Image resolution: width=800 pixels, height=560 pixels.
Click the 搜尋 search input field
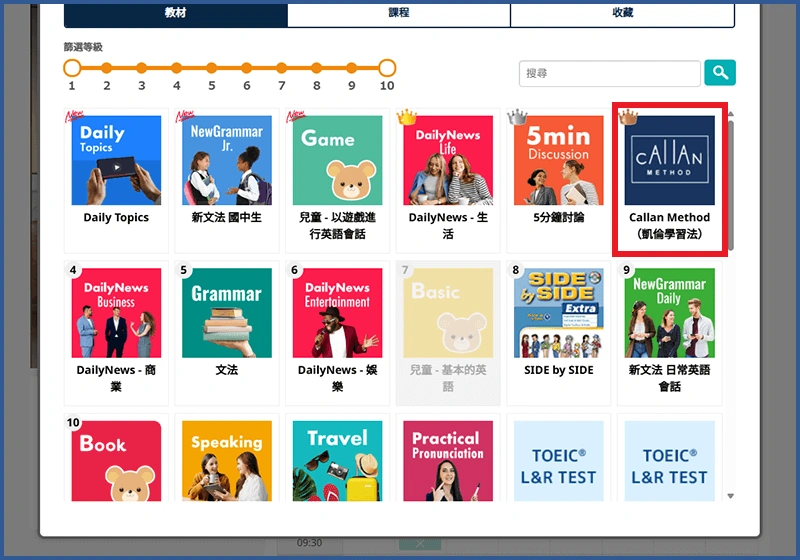click(610, 73)
